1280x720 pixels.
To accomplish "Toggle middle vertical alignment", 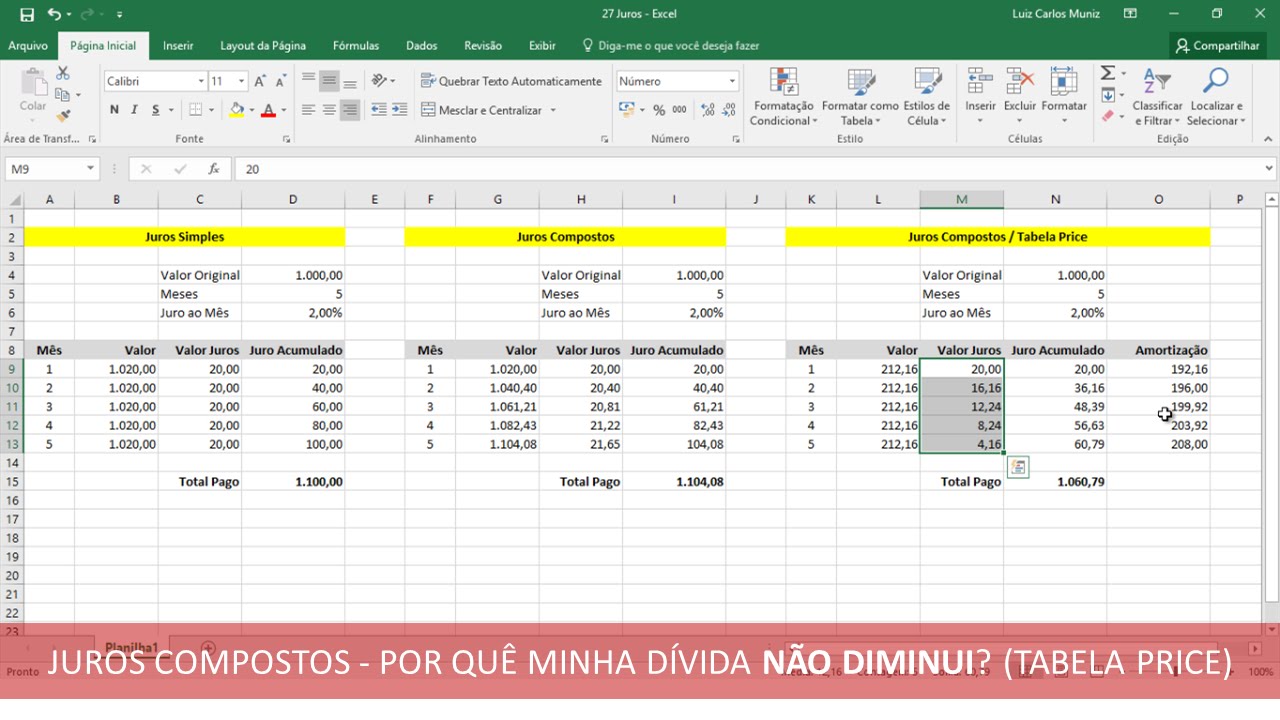I will (x=329, y=81).
